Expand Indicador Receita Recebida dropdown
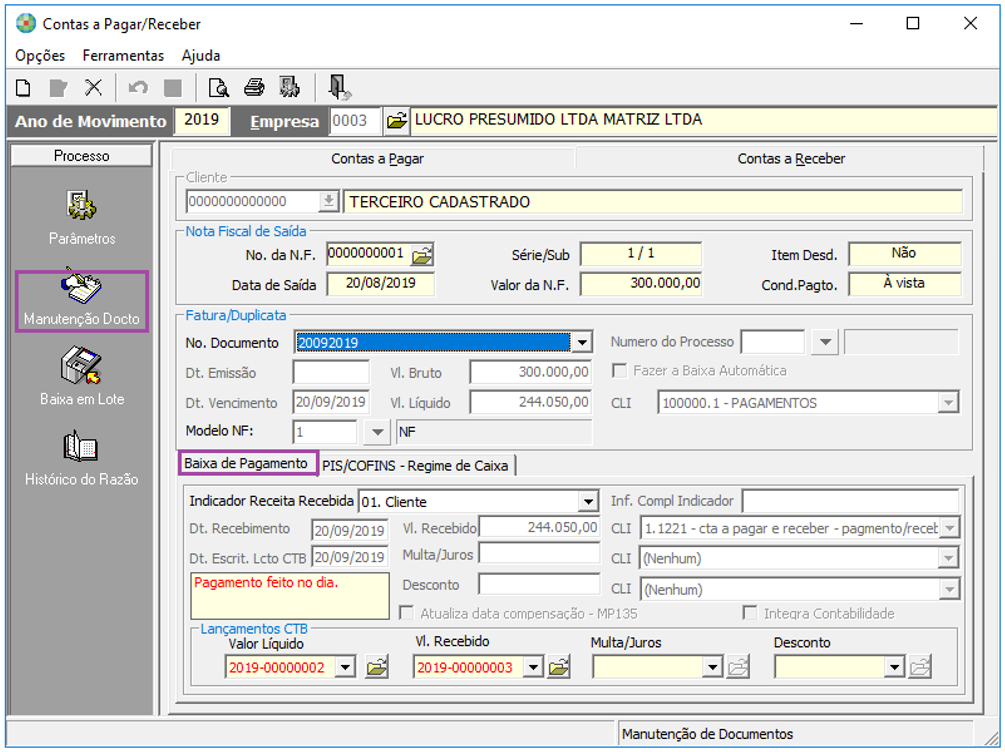 588,501
